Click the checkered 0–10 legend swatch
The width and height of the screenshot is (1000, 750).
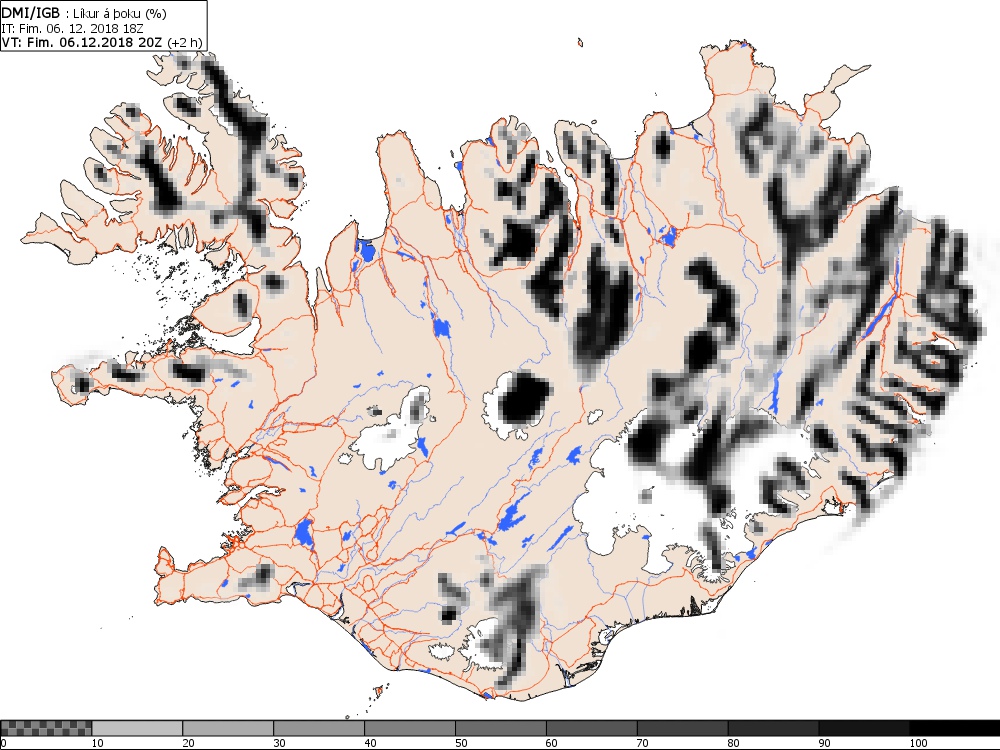coord(46,728)
